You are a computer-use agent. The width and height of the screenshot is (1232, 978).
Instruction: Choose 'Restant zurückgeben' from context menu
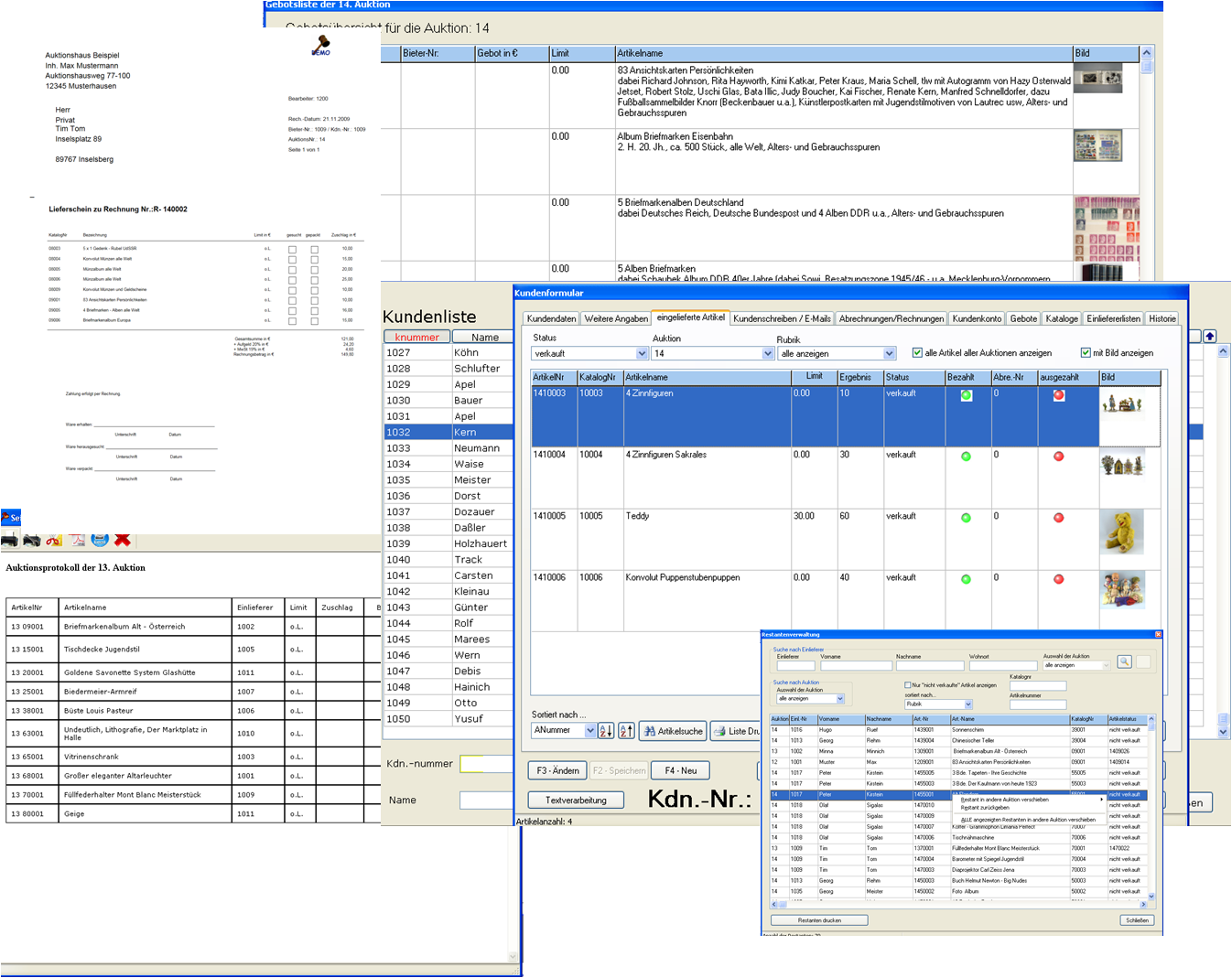pyautogui.click(x=985, y=808)
